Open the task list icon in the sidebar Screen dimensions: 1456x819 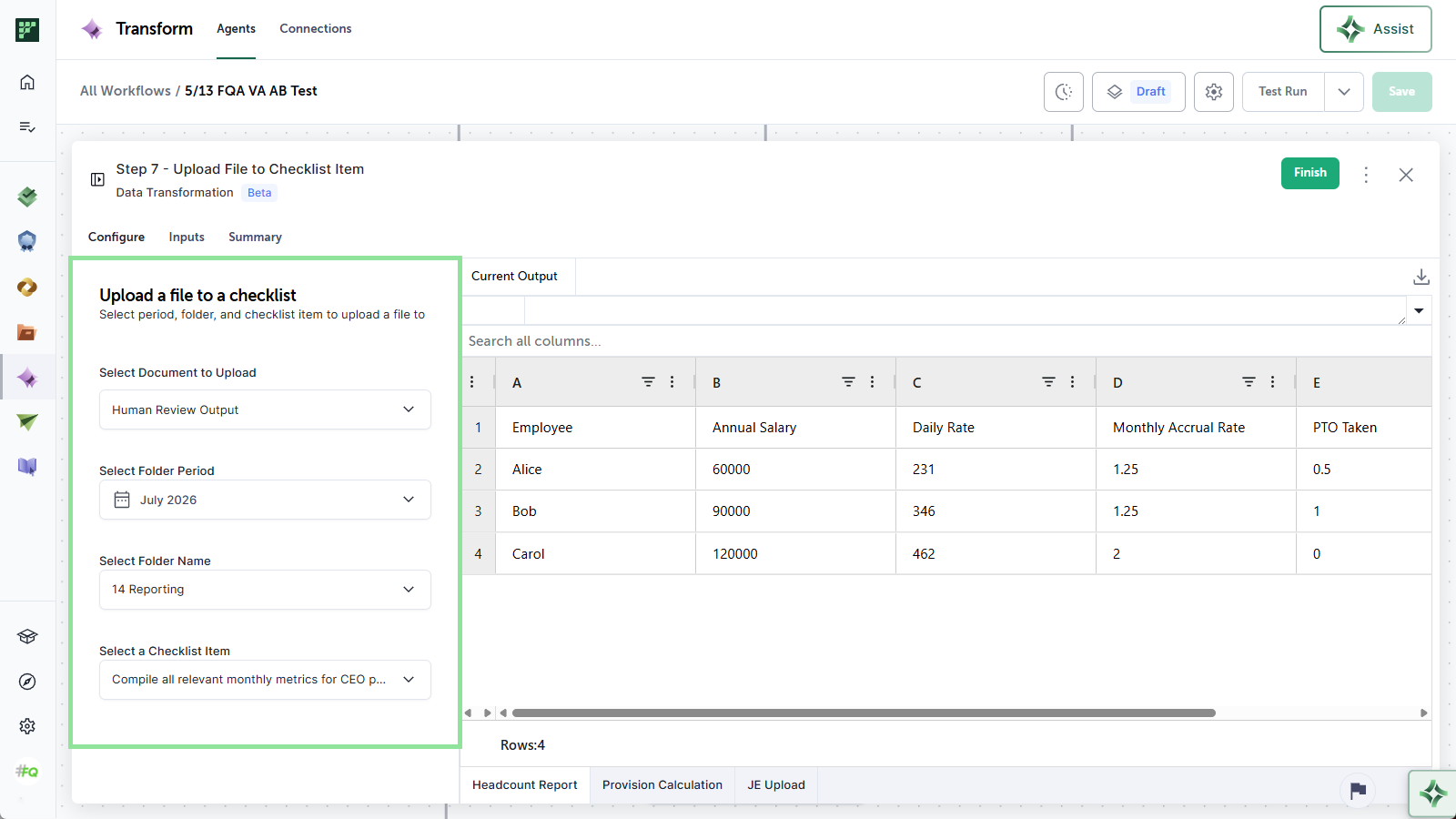pyautogui.click(x=27, y=126)
